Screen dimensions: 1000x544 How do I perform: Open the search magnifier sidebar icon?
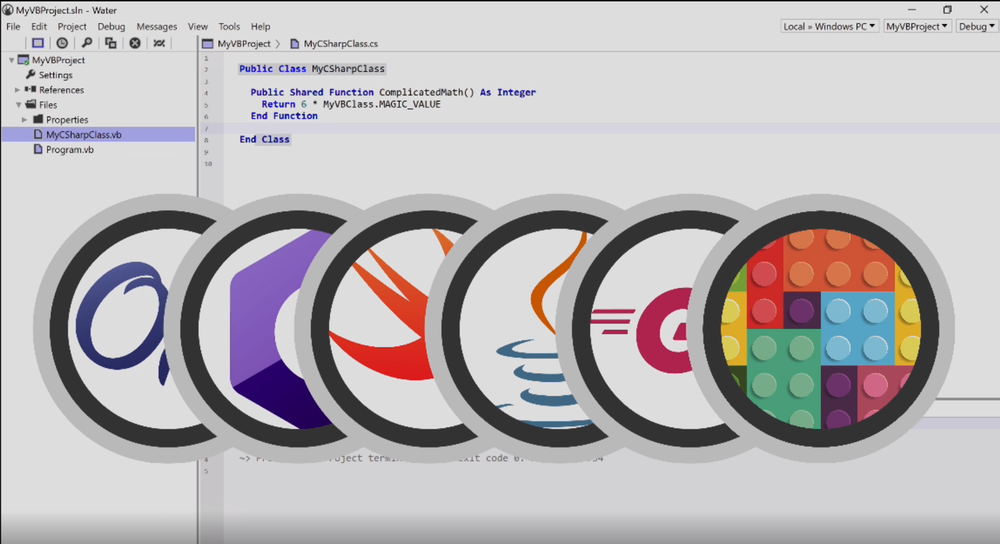point(86,43)
